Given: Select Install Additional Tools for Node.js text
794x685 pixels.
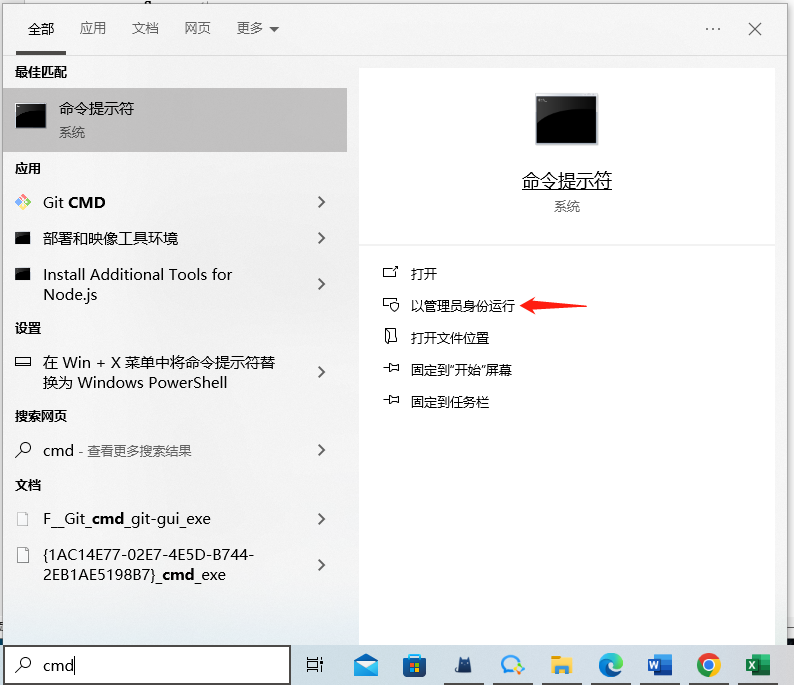Looking at the screenshot, I should [138, 285].
